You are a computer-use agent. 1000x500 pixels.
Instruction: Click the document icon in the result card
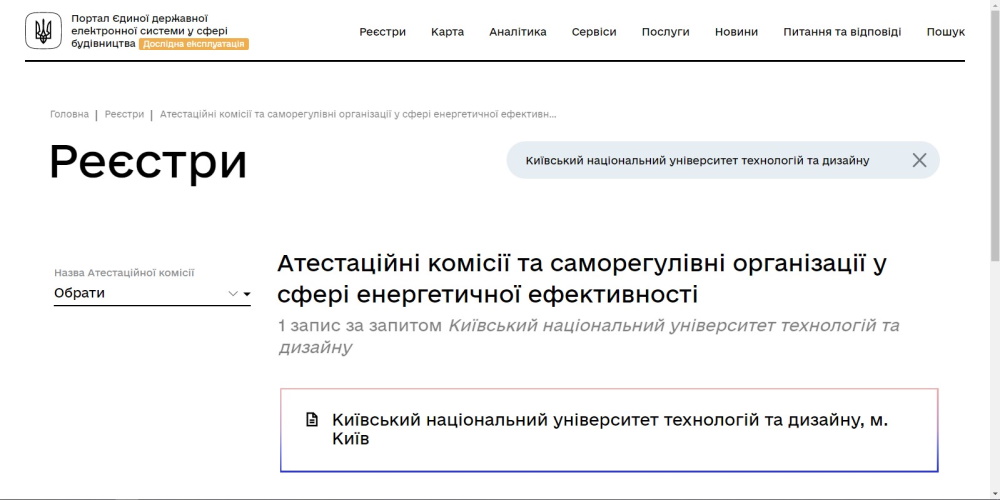click(x=311, y=420)
